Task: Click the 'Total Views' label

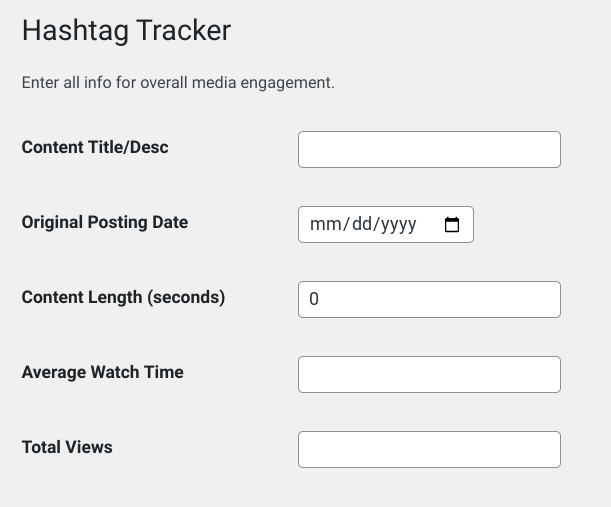Action: 67,447
